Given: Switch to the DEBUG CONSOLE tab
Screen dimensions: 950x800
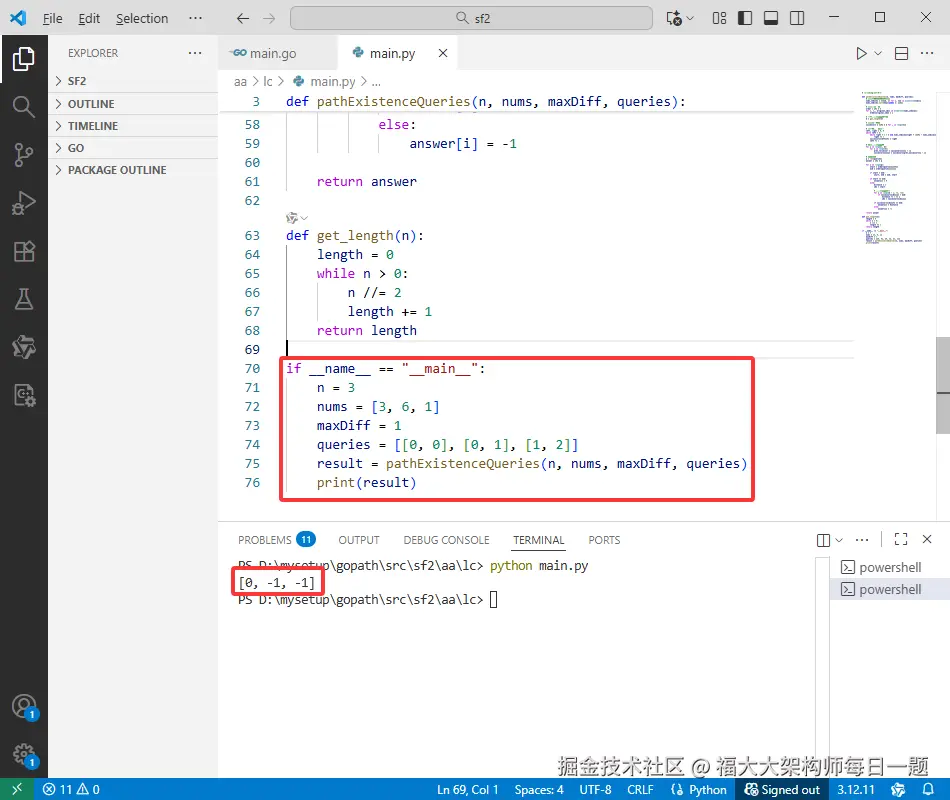Looking at the screenshot, I should click(x=446, y=539).
